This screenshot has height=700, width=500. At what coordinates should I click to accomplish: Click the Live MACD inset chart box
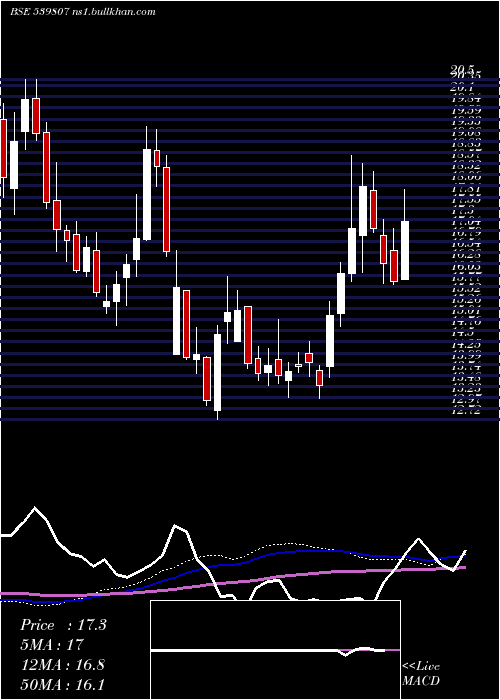click(x=275, y=650)
